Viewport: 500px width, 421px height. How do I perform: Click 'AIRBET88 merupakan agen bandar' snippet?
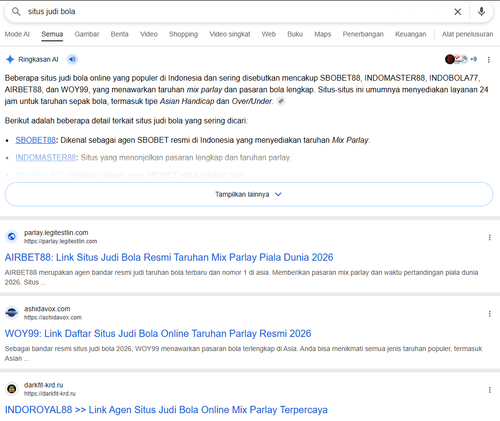pos(241,277)
